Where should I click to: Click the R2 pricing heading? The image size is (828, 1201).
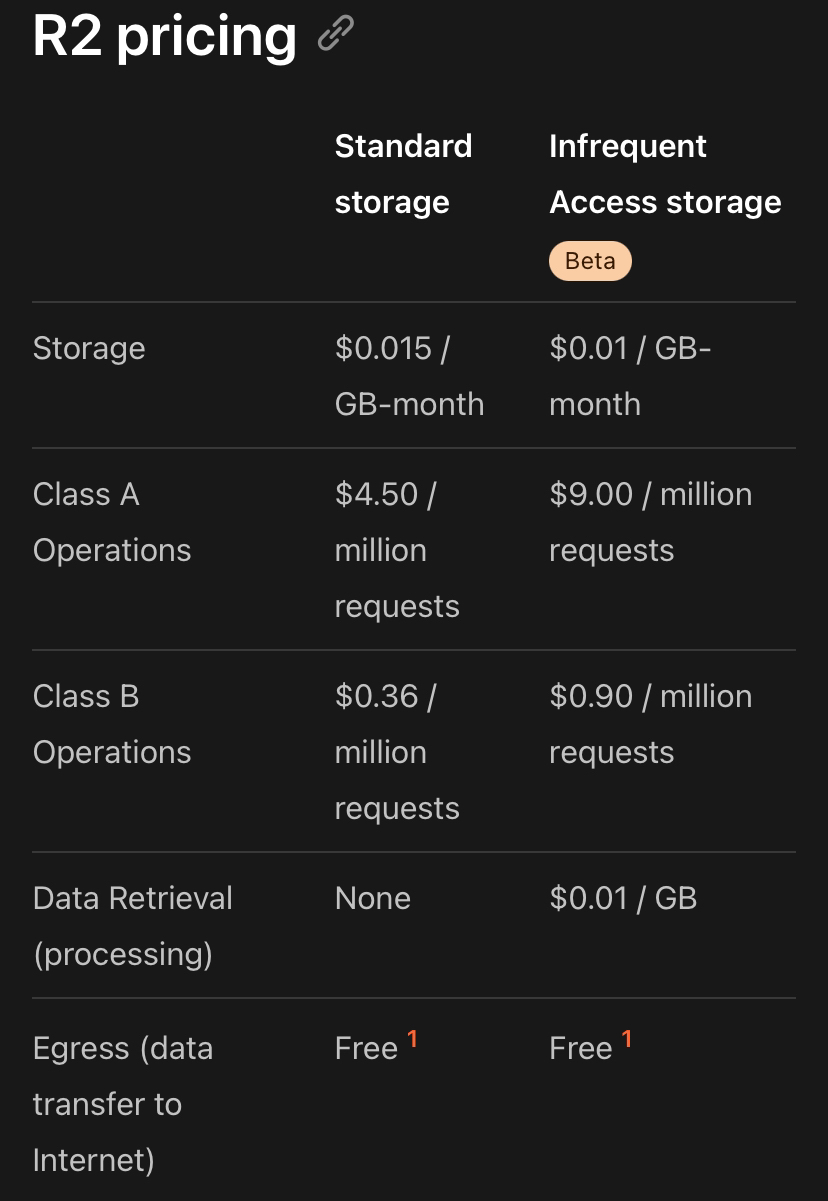[x=165, y=36]
